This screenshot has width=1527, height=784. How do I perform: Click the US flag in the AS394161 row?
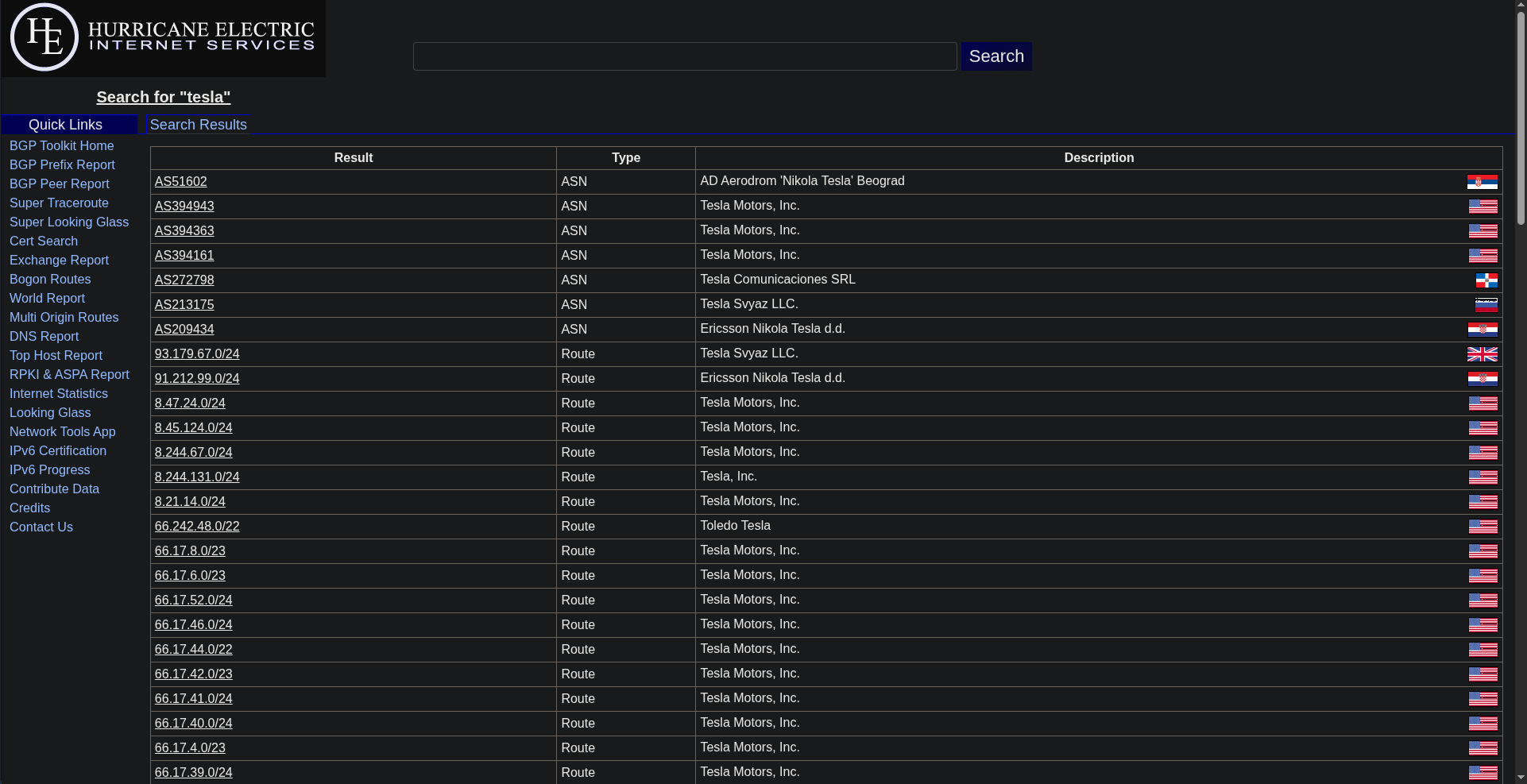1483,256
